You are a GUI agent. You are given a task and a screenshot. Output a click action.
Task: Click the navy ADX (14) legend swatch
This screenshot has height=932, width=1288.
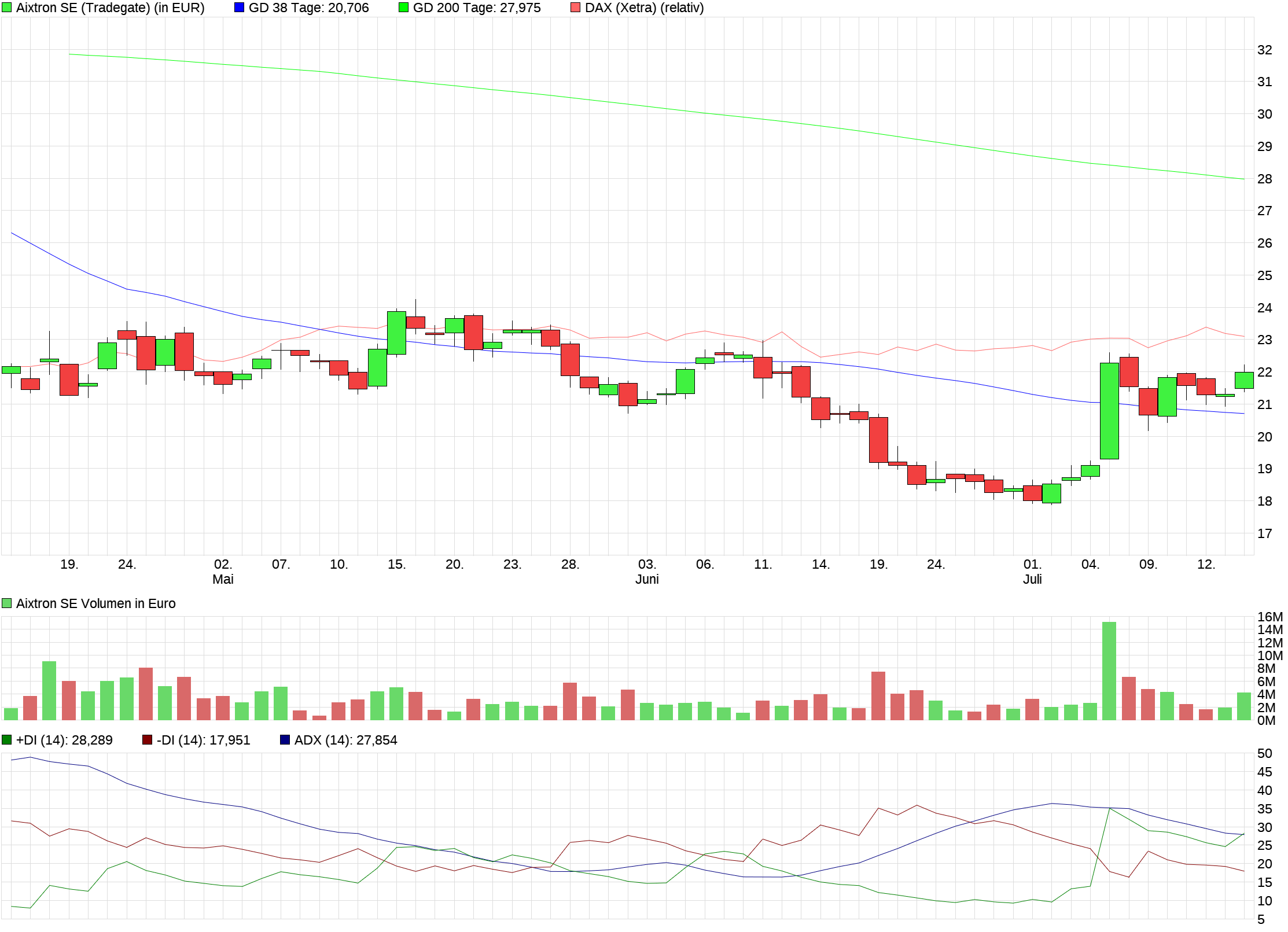(x=285, y=740)
